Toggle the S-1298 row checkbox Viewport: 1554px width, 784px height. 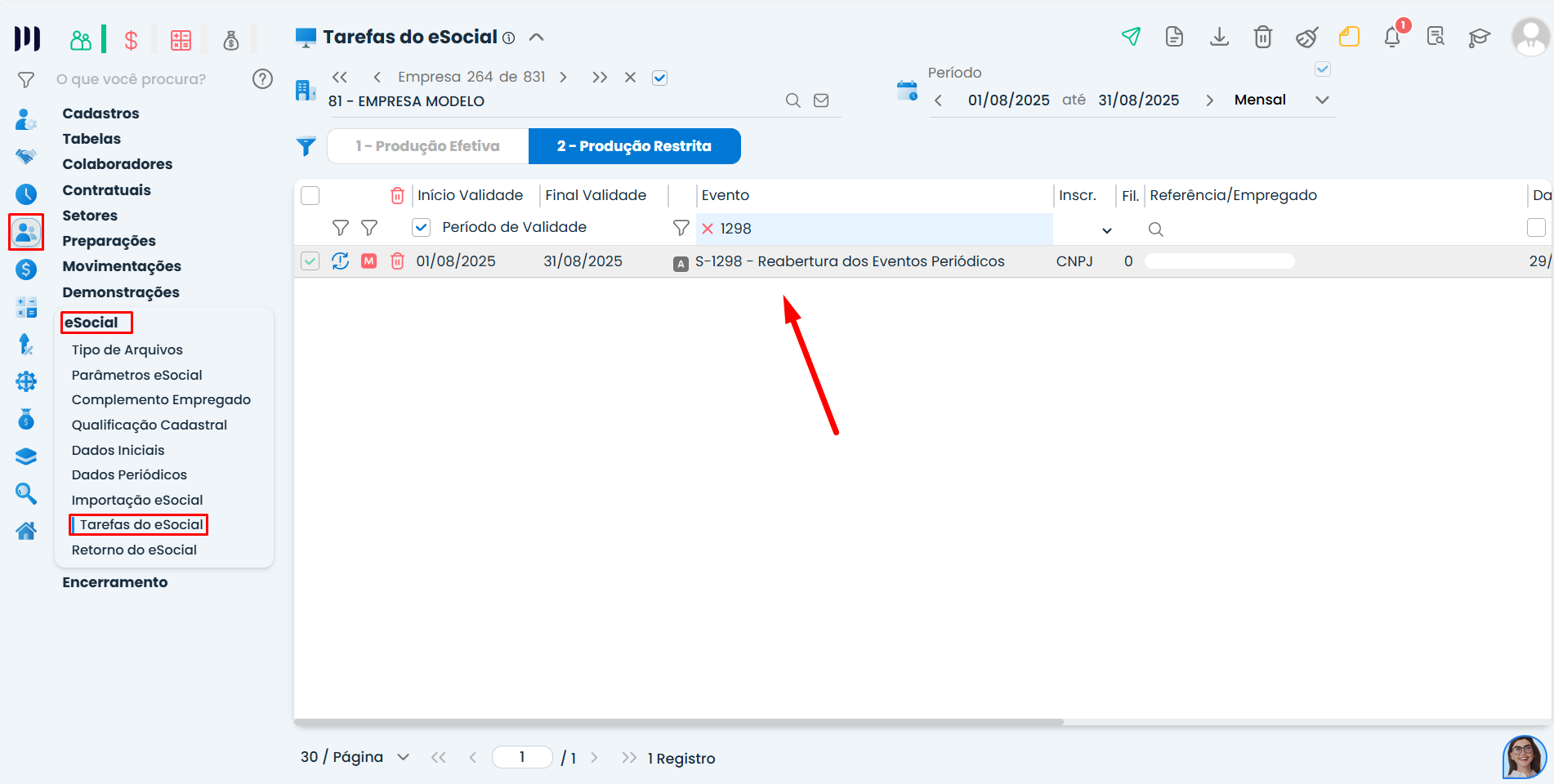coord(310,261)
